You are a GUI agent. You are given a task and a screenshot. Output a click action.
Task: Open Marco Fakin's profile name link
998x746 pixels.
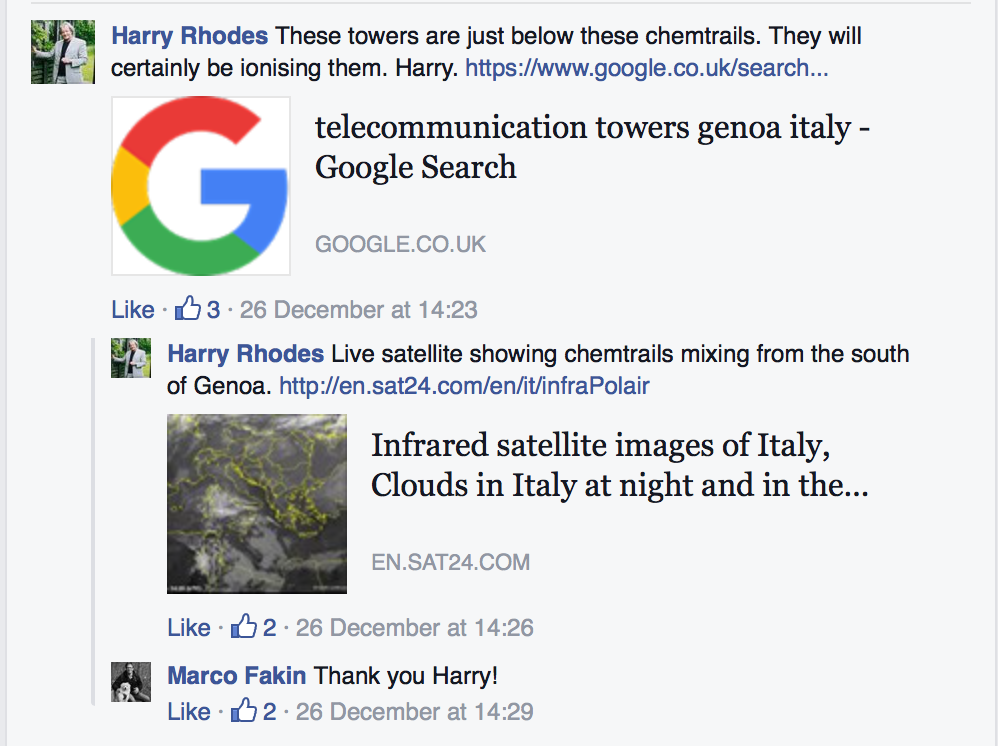tap(237, 676)
